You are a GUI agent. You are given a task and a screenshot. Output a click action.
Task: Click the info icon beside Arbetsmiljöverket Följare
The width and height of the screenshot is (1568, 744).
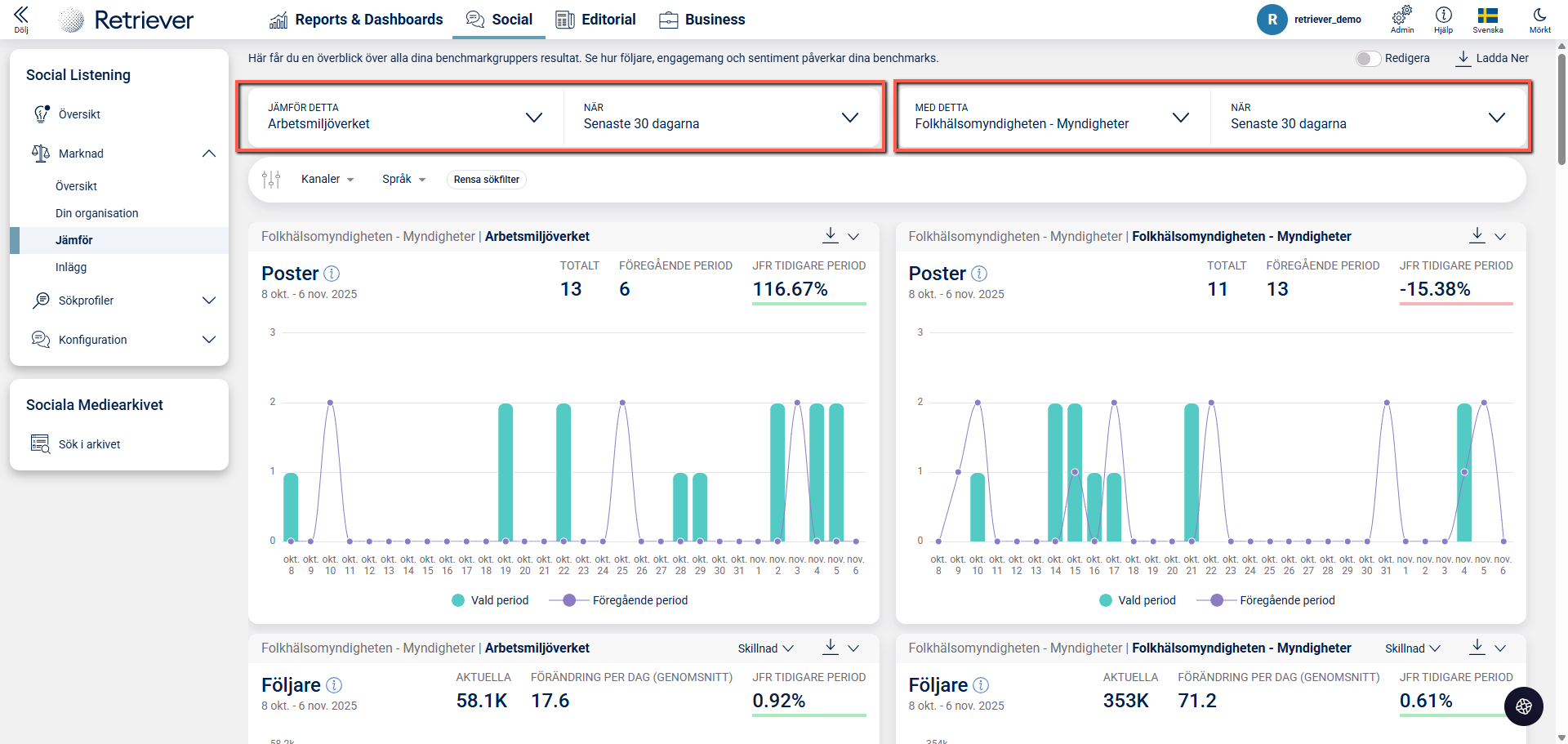pyautogui.click(x=334, y=685)
